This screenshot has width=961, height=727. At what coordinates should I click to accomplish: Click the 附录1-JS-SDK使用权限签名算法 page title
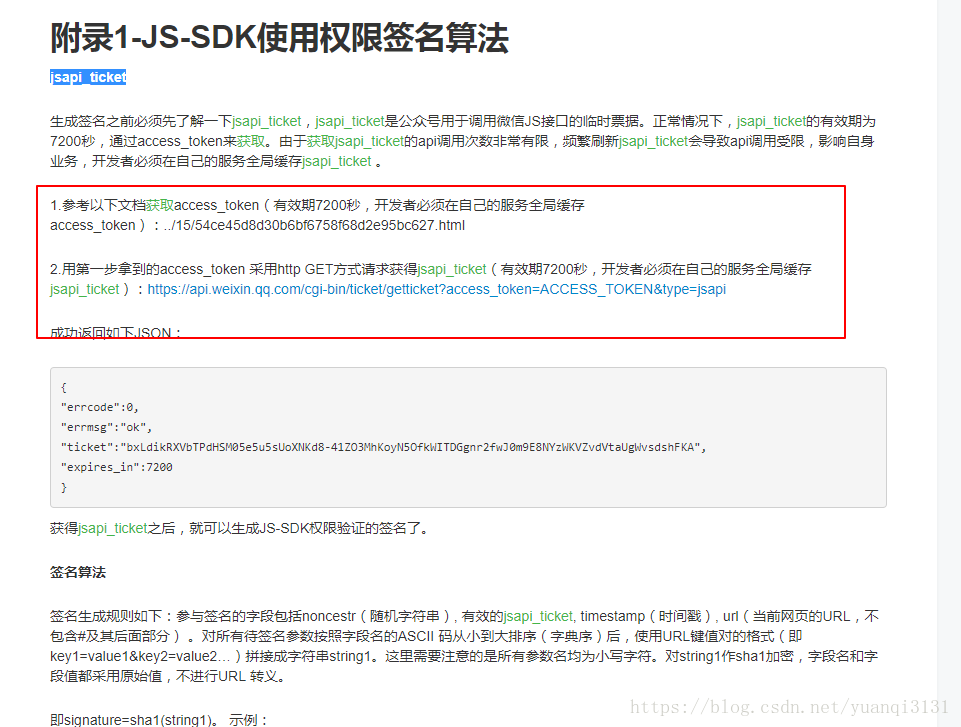(x=279, y=38)
